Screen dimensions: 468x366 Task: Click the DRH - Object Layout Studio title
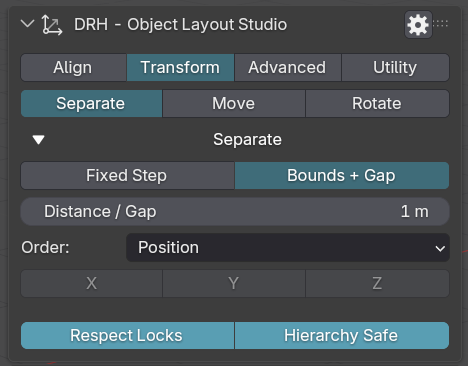pos(180,25)
